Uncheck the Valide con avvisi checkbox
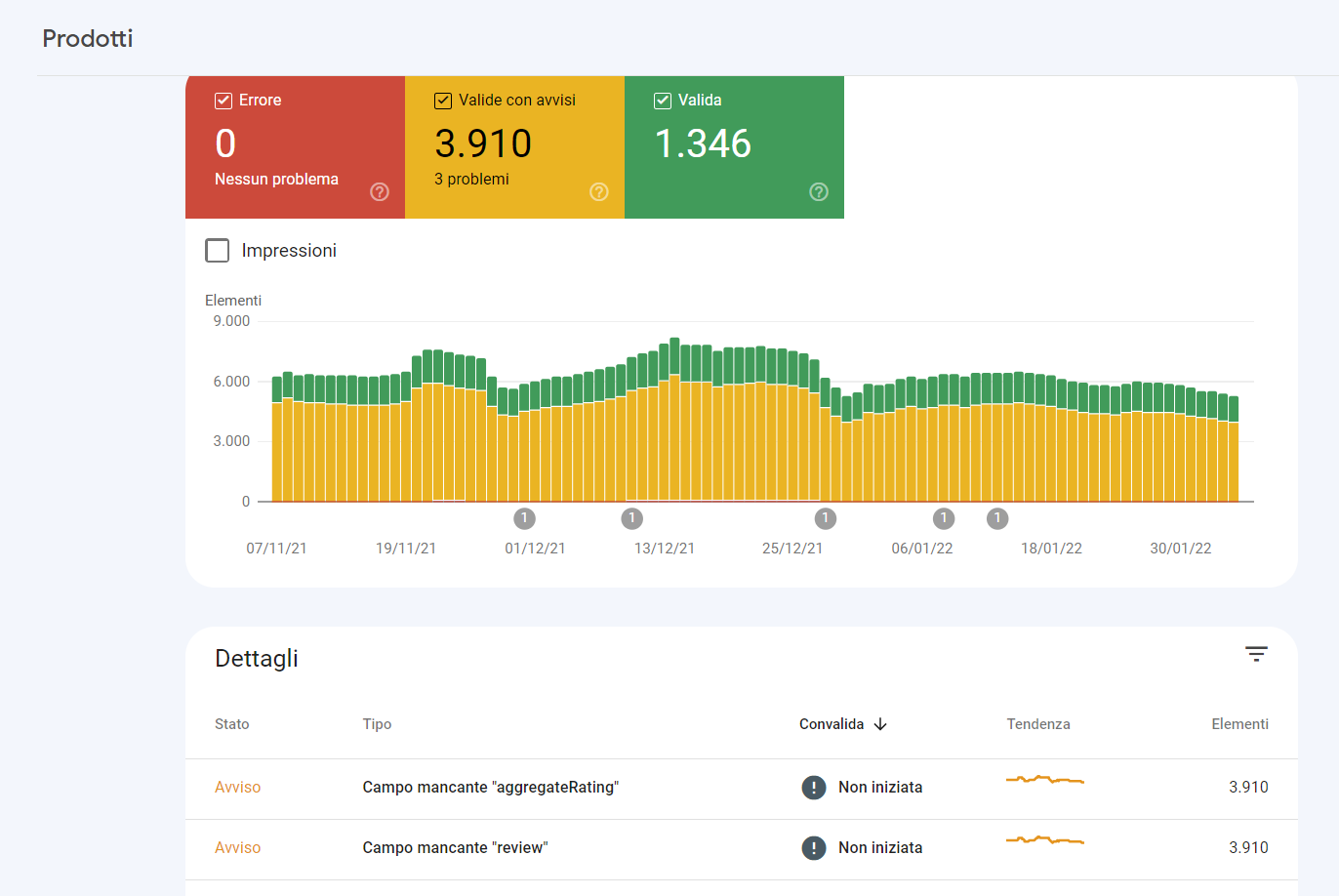 tap(443, 101)
